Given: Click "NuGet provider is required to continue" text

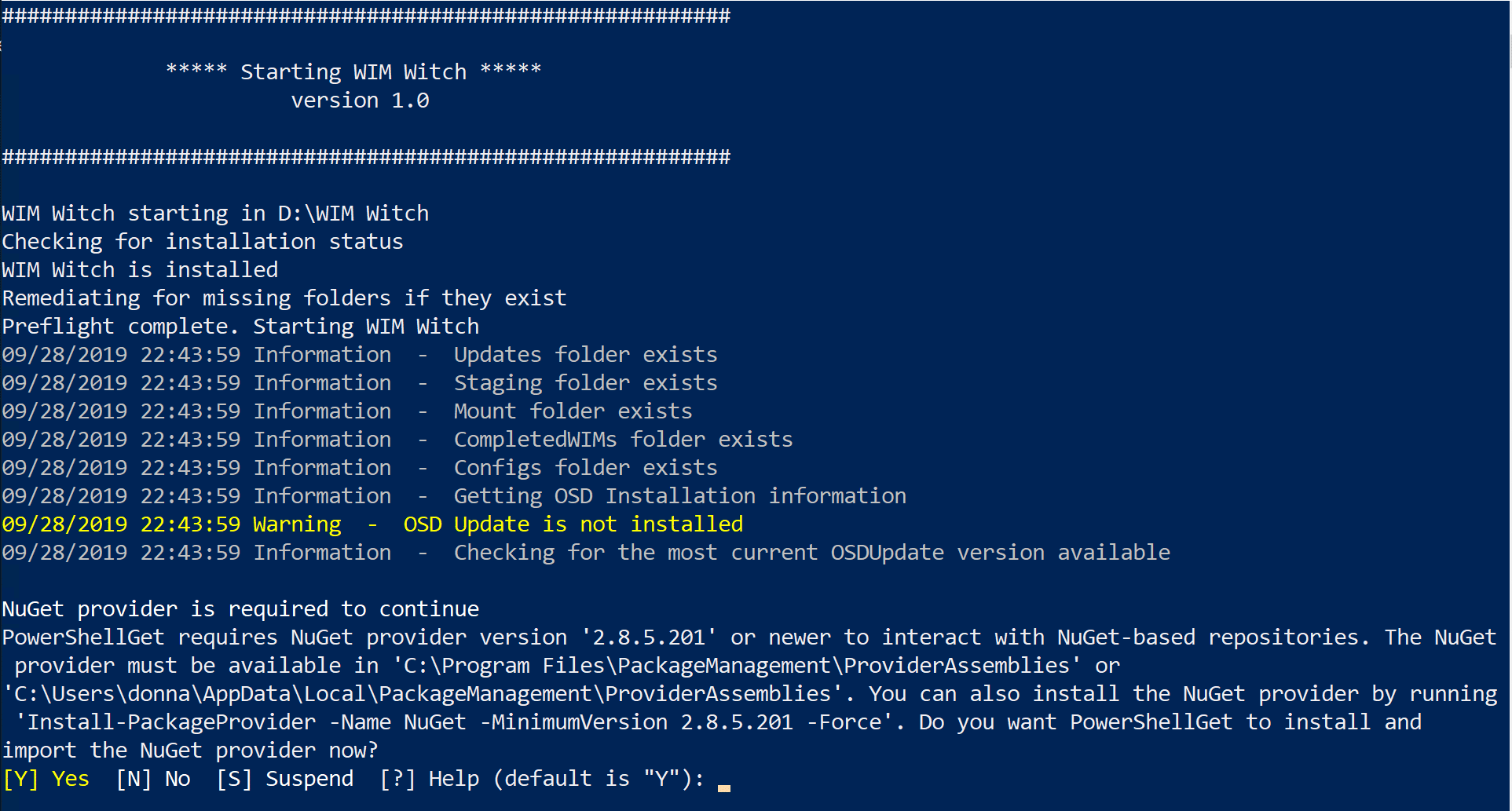Looking at the screenshot, I should pos(240,609).
